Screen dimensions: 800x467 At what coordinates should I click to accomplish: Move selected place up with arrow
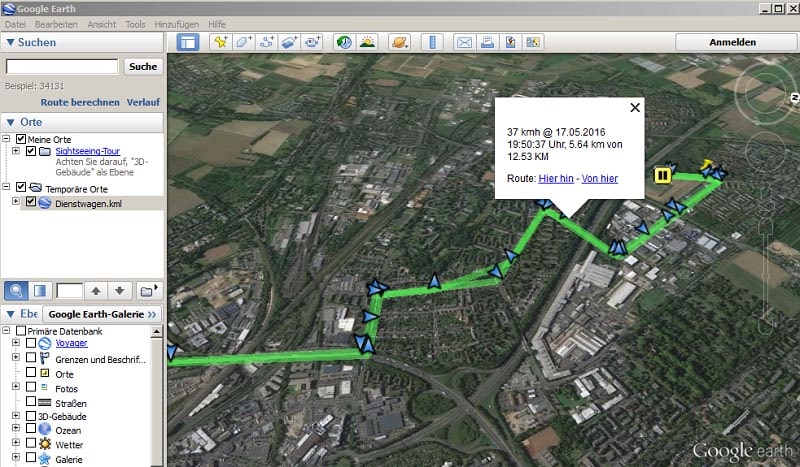click(96, 291)
